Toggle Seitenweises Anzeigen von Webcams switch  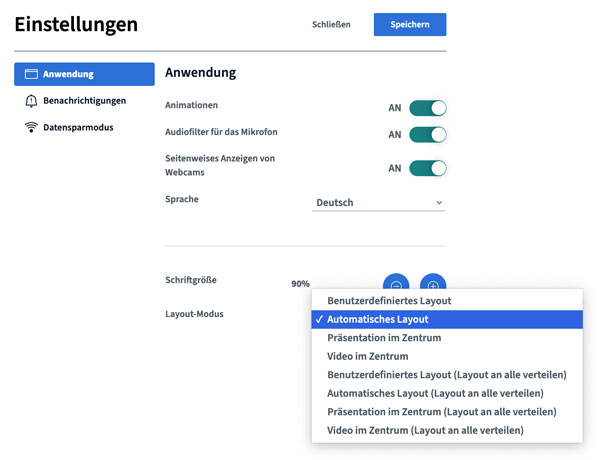427,168
